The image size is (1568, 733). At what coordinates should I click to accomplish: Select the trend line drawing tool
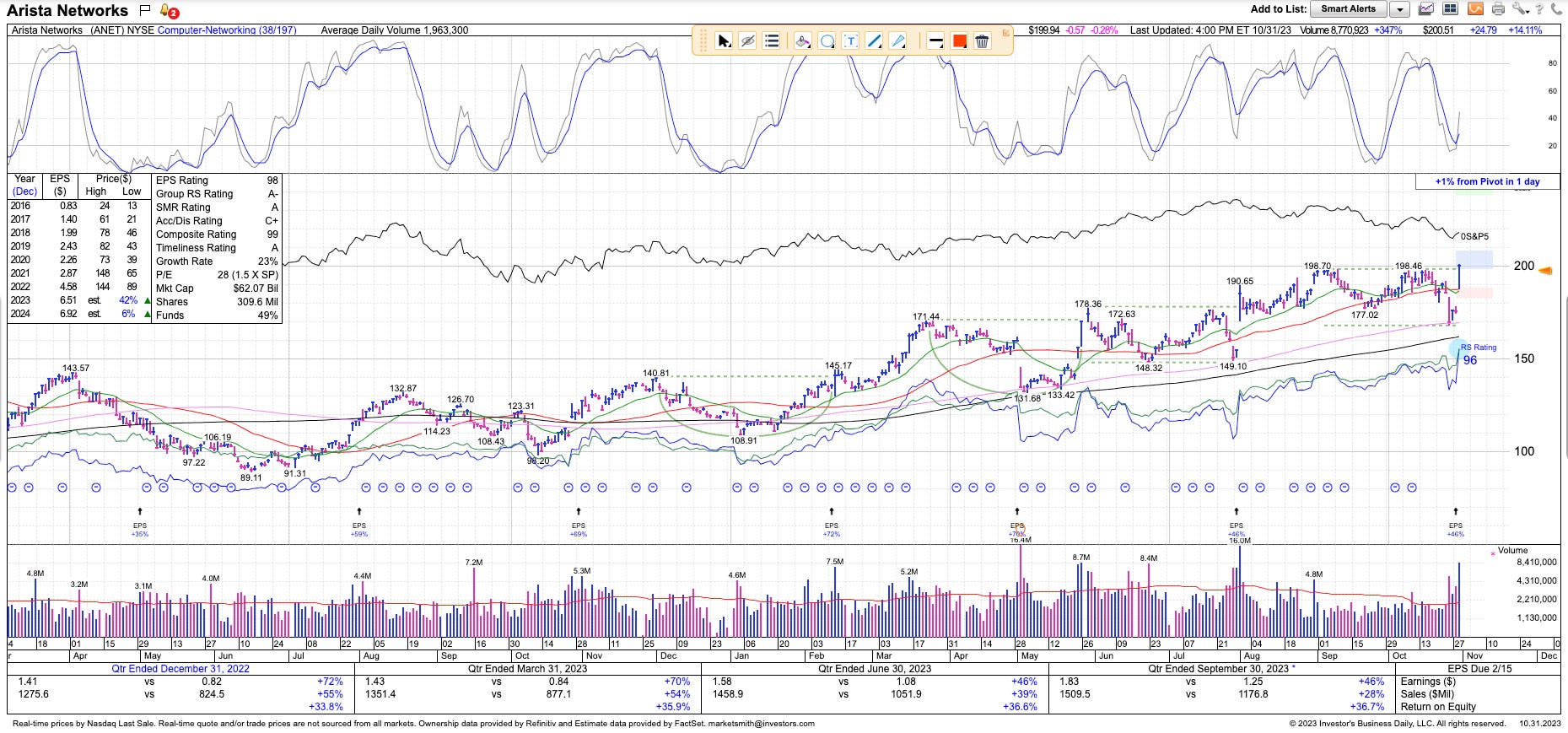click(874, 40)
